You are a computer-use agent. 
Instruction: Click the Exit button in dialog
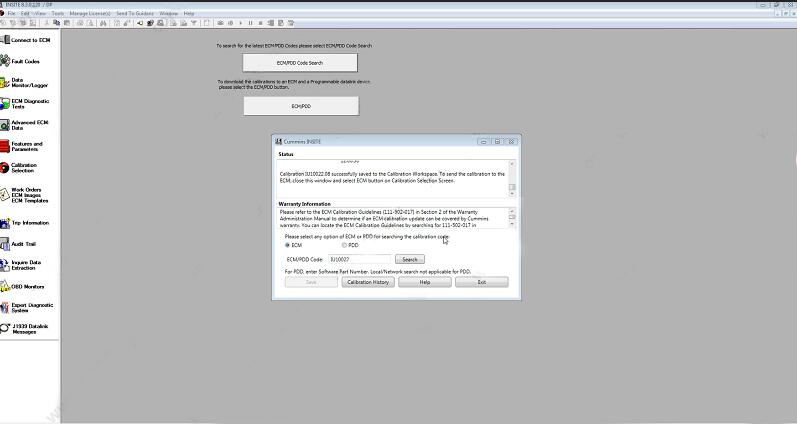tap(481, 282)
